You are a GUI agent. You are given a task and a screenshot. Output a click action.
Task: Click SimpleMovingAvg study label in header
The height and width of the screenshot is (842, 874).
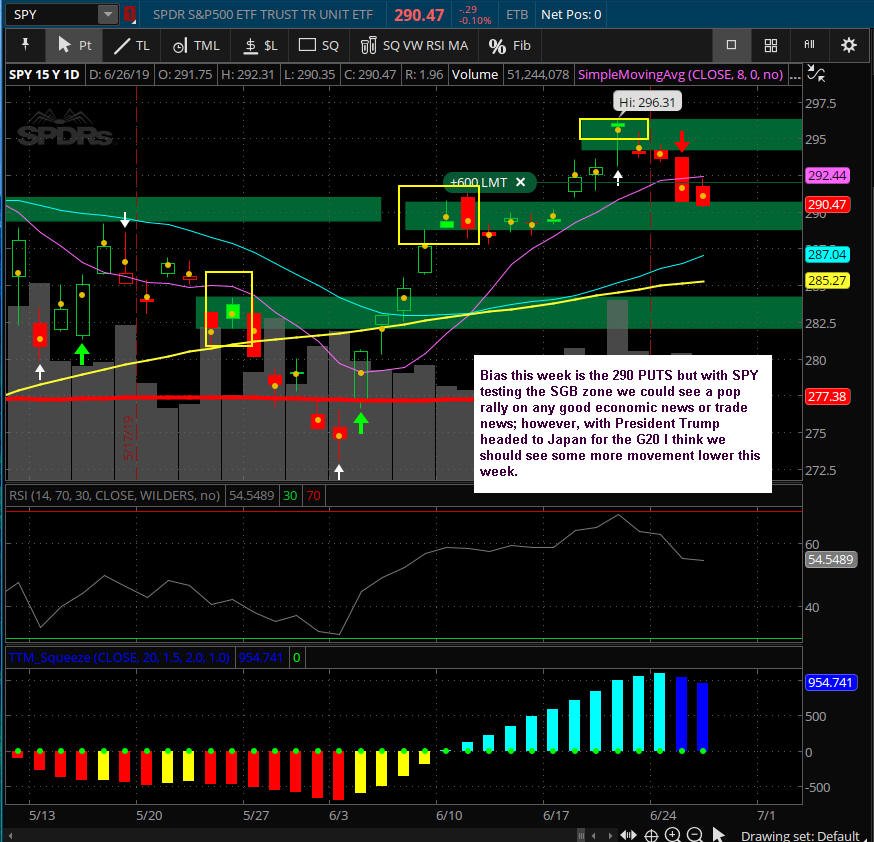point(680,74)
